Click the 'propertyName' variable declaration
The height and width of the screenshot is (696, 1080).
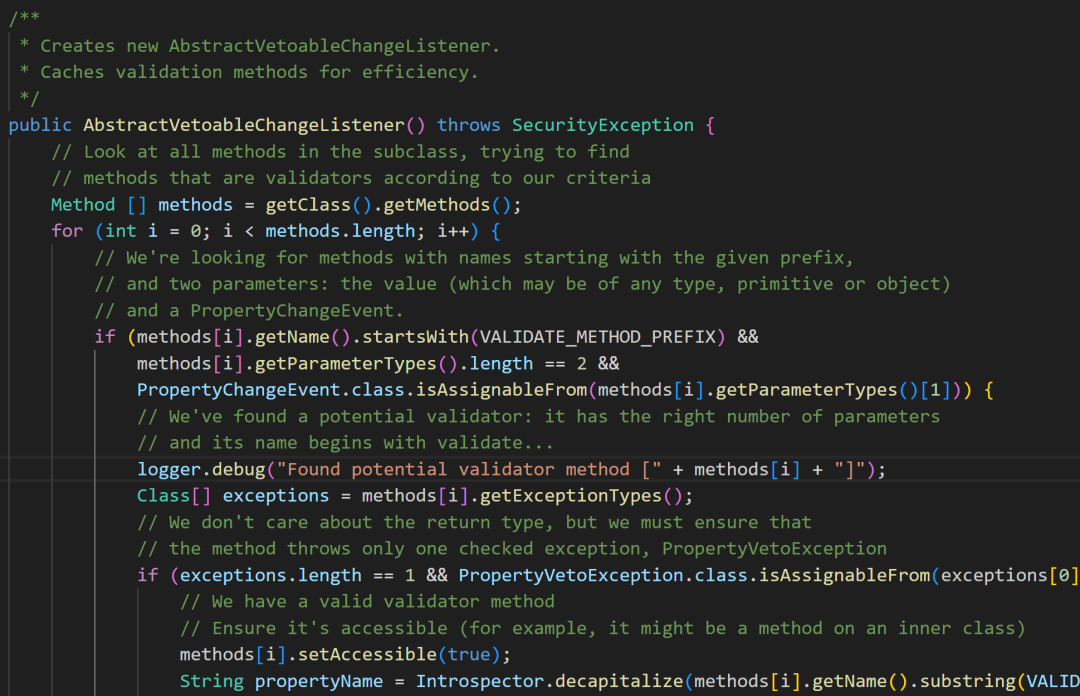[x=319, y=681]
